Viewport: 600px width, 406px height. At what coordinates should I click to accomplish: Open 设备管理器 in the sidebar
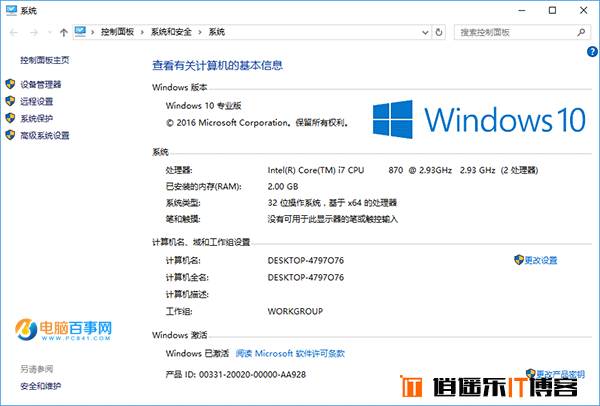pyautogui.click(x=41, y=85)
